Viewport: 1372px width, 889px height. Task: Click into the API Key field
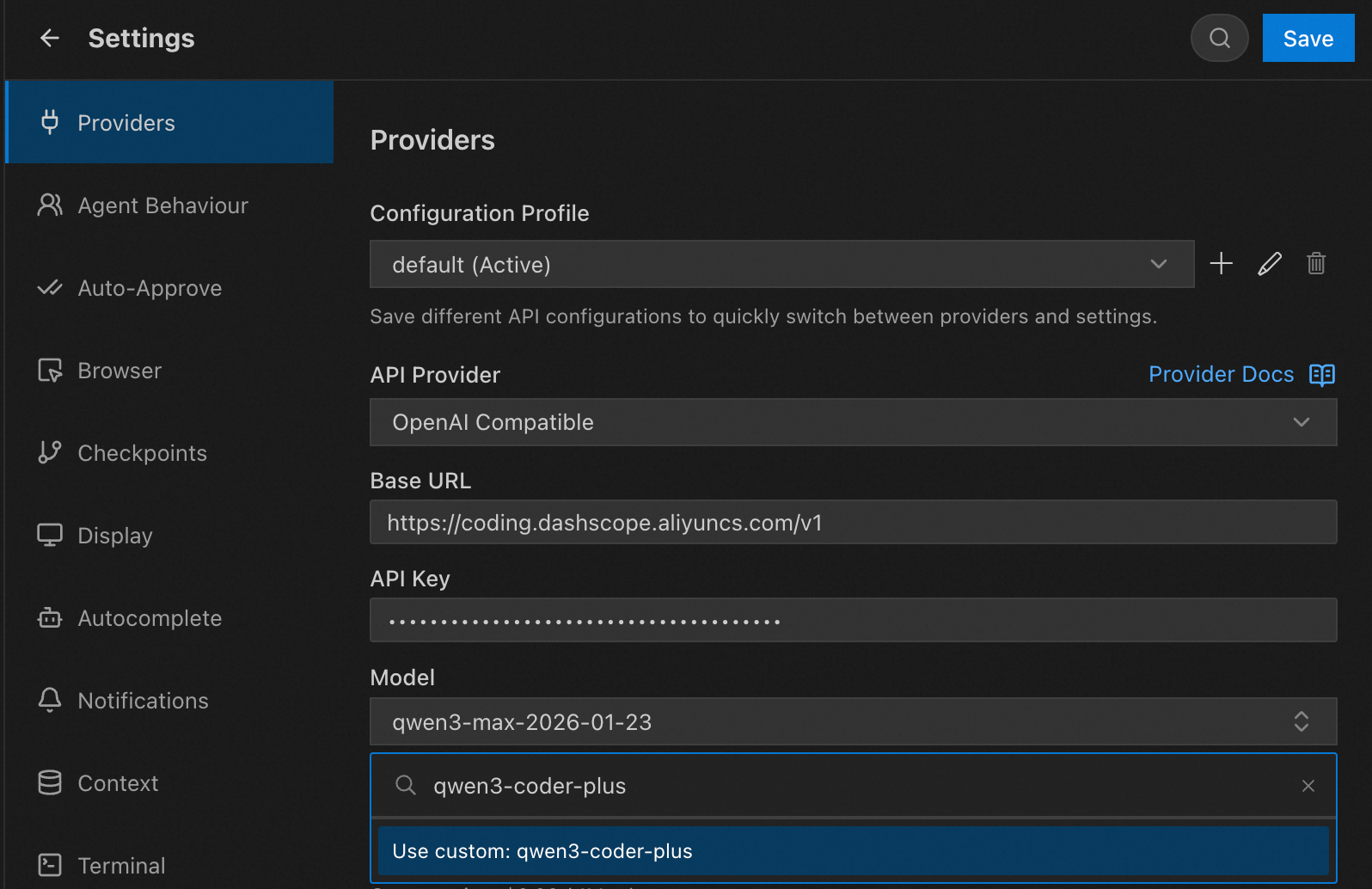tap(853, 620)
